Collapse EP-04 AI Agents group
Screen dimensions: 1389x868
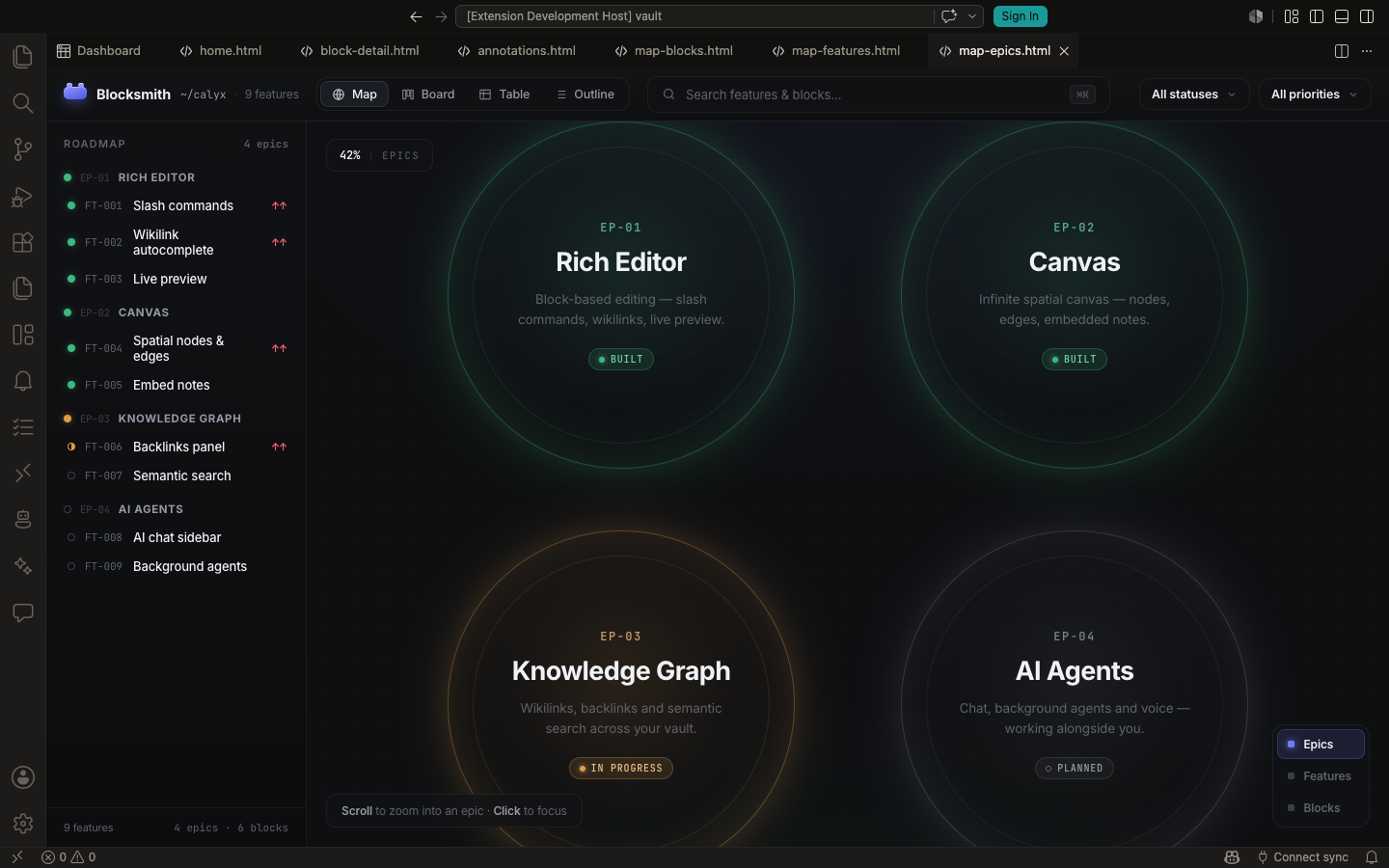pyautogui.click(x=177, y=509)
